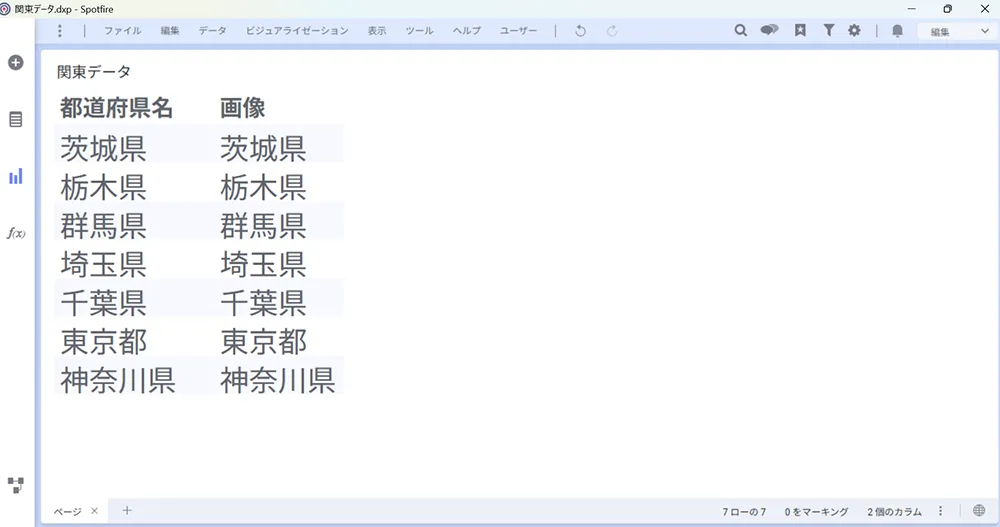Open the ビジュアライゼーション menu
This screenshot has width=1000, height=527.
[x=297, y=31]
